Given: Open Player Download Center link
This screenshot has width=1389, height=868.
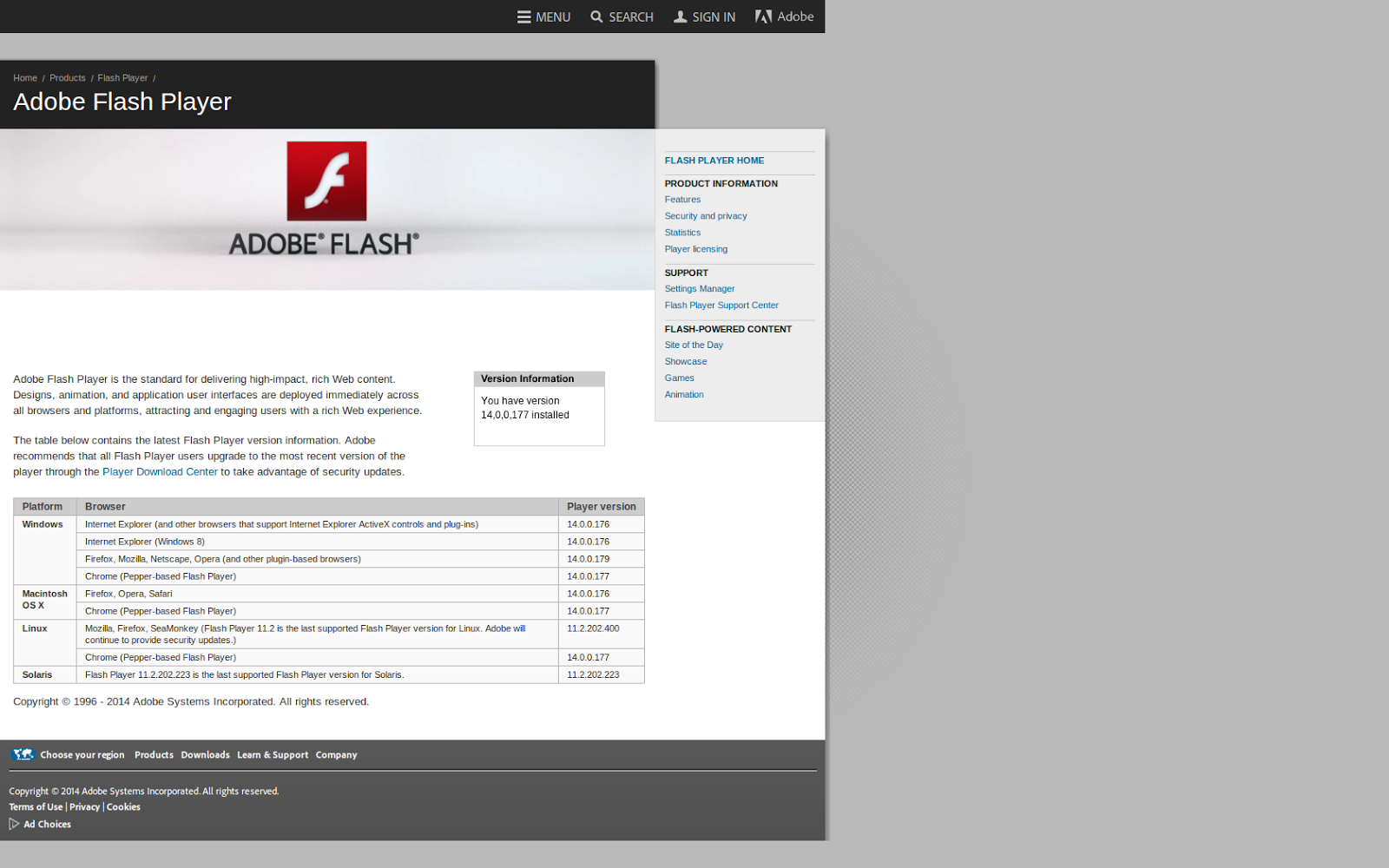Looking at the screenshot, I should (x=160, y=472).
